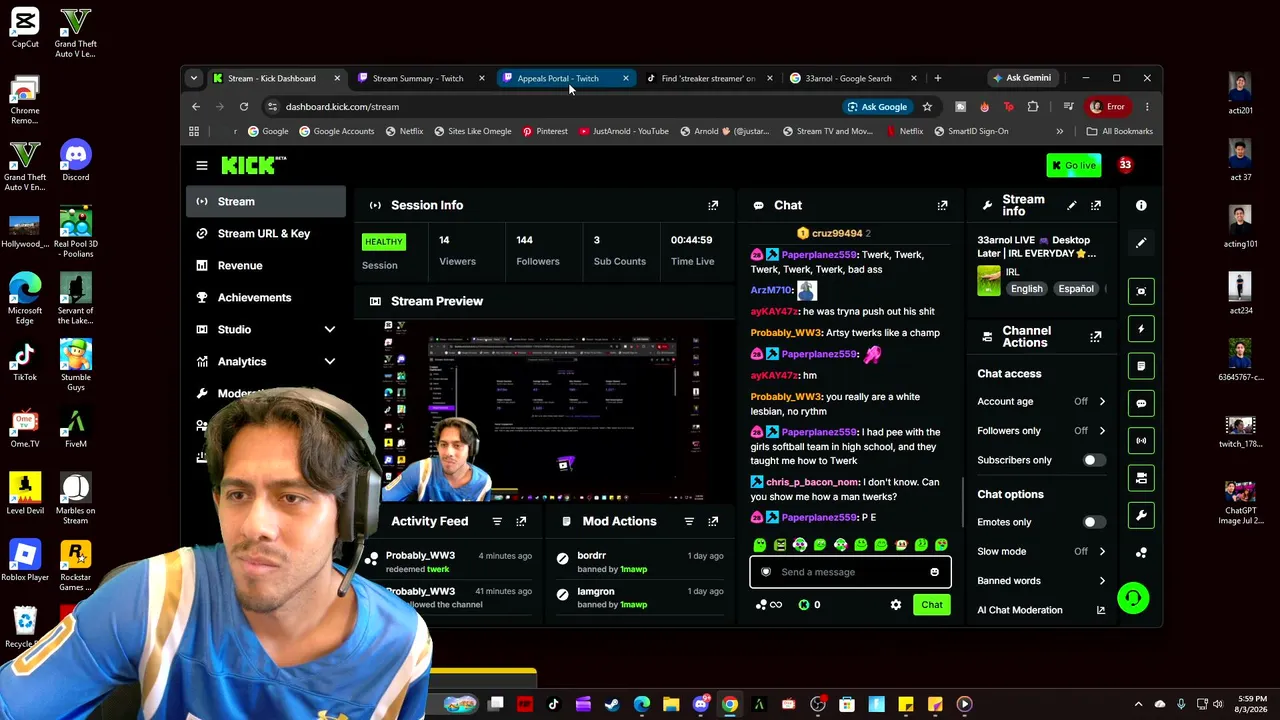The image size is (1280, 720).
Task: Filter the Mod Actions list
Action: click(x=689, y=521)
